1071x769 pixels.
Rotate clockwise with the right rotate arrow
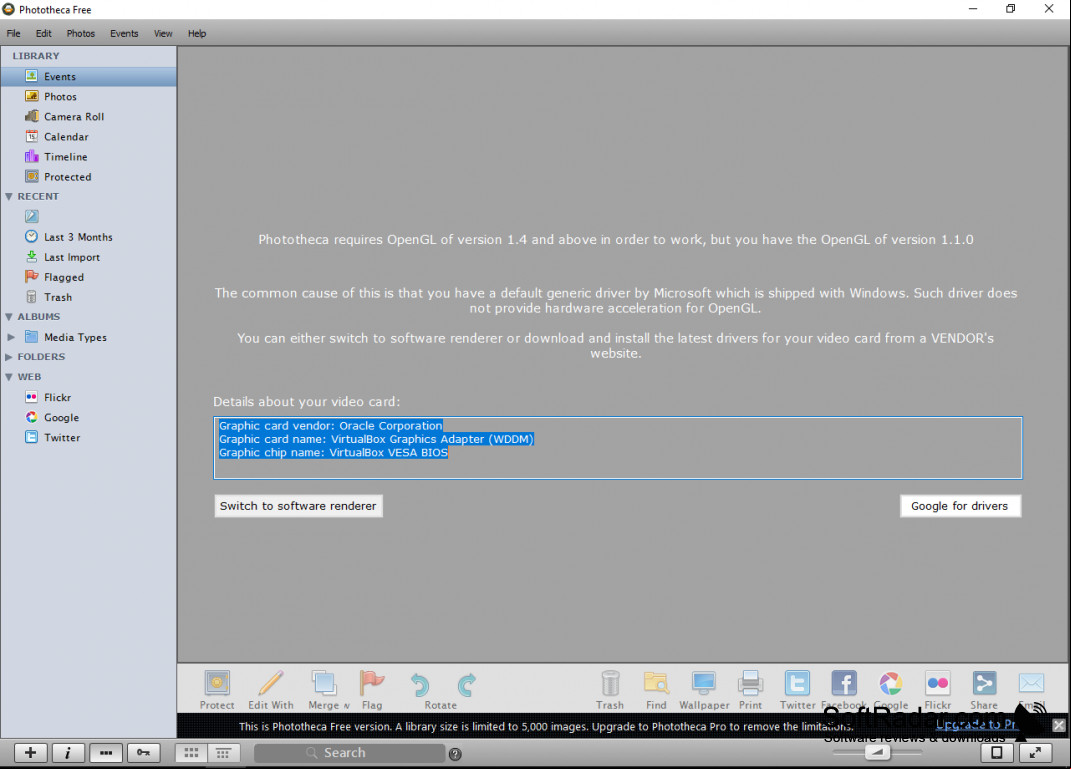pyautogui.click(x=467, y=684)
